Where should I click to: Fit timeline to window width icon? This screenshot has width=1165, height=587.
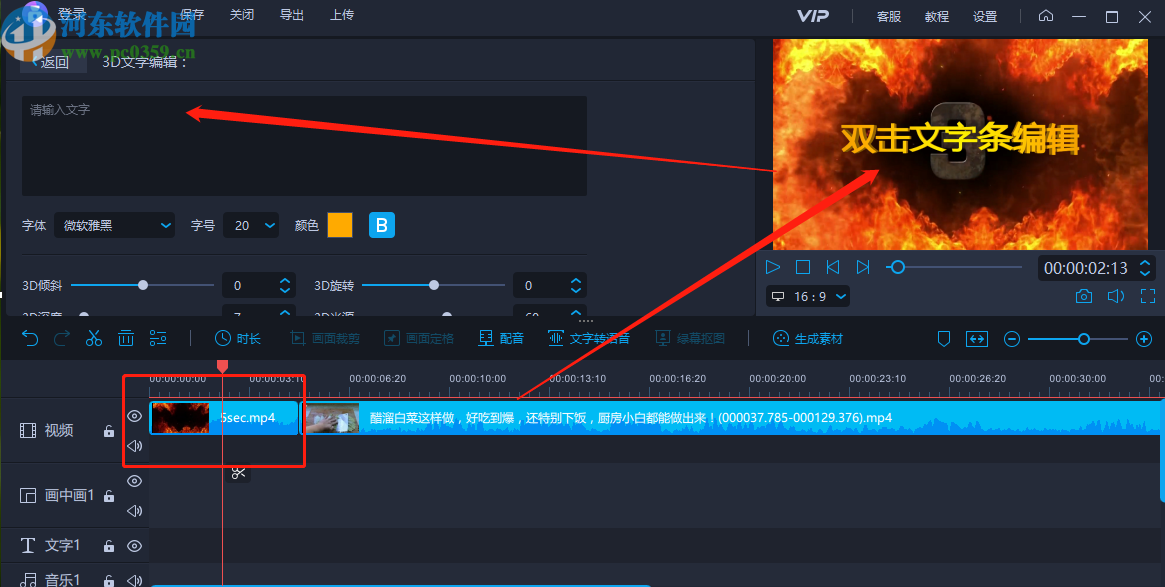point(976,339)
